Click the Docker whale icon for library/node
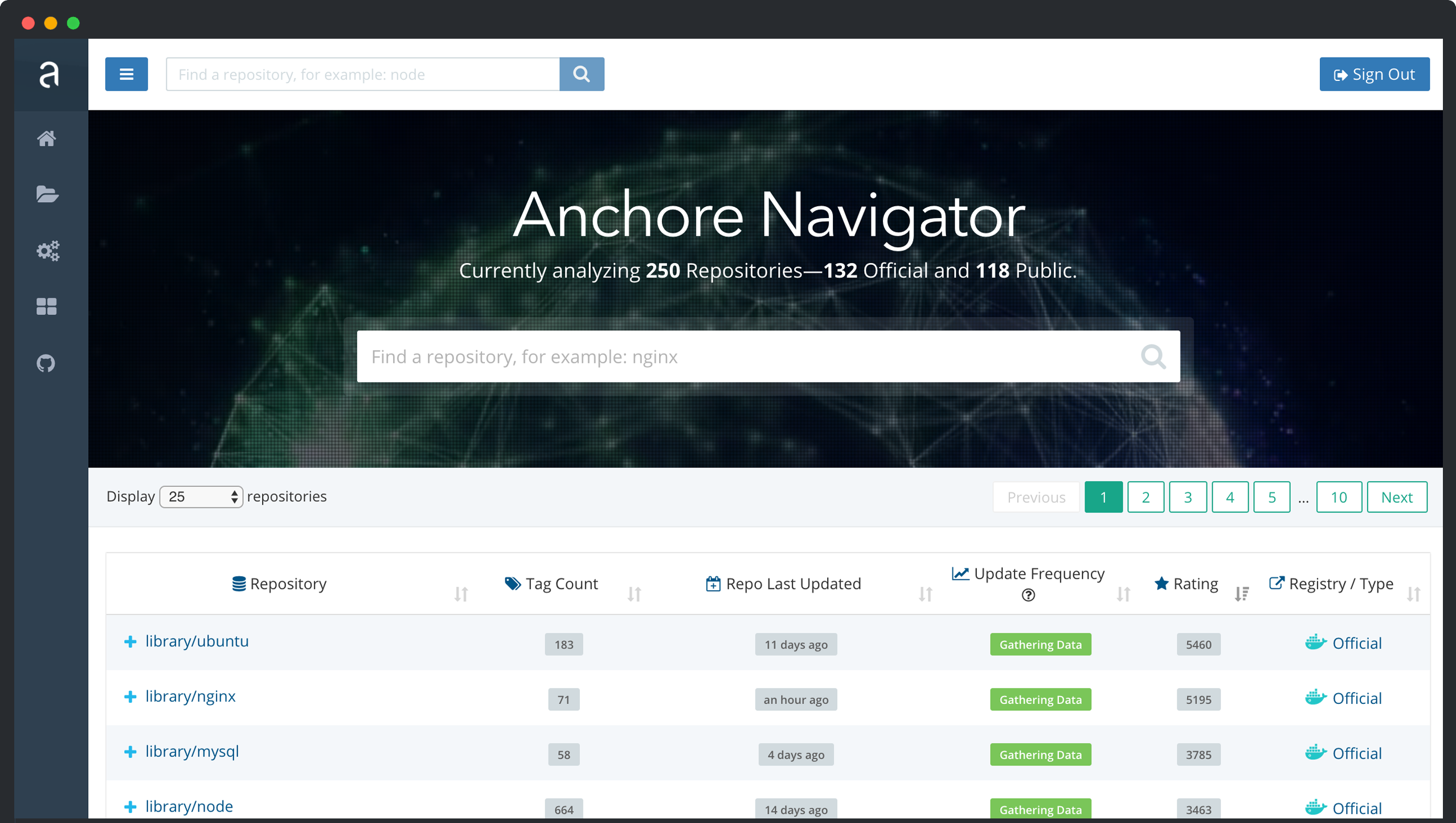The height and width of the screenshot is (823, 1456). [1316, 807]
